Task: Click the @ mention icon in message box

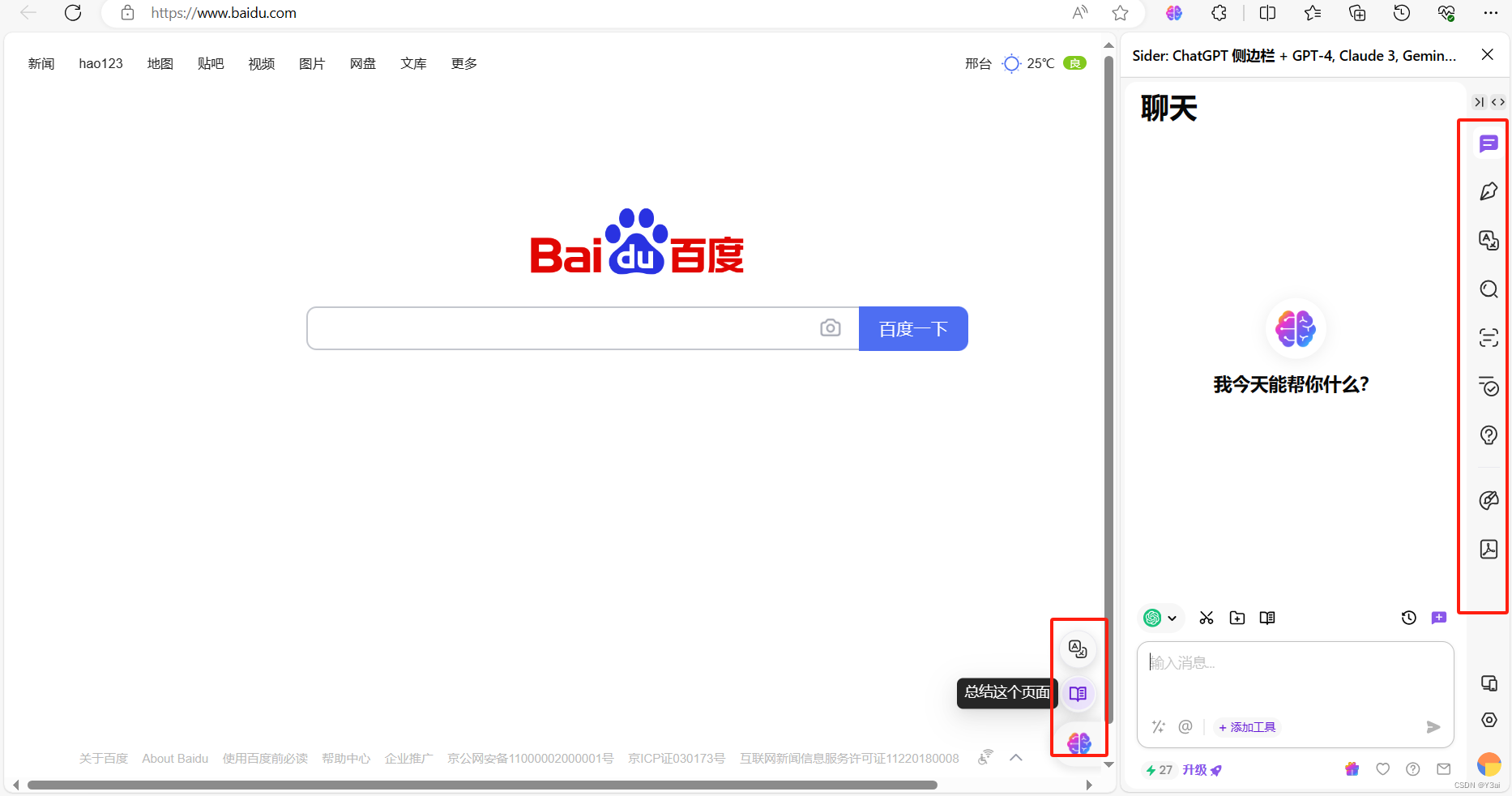Action: [1185, 727]
